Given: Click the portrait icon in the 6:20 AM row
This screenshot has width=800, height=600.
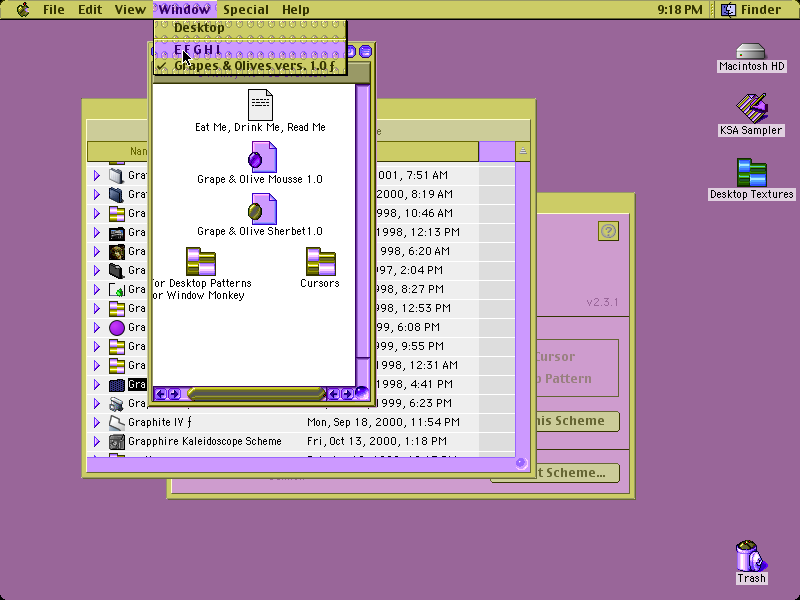Looking at the screenshot, I should click(117, 252).
